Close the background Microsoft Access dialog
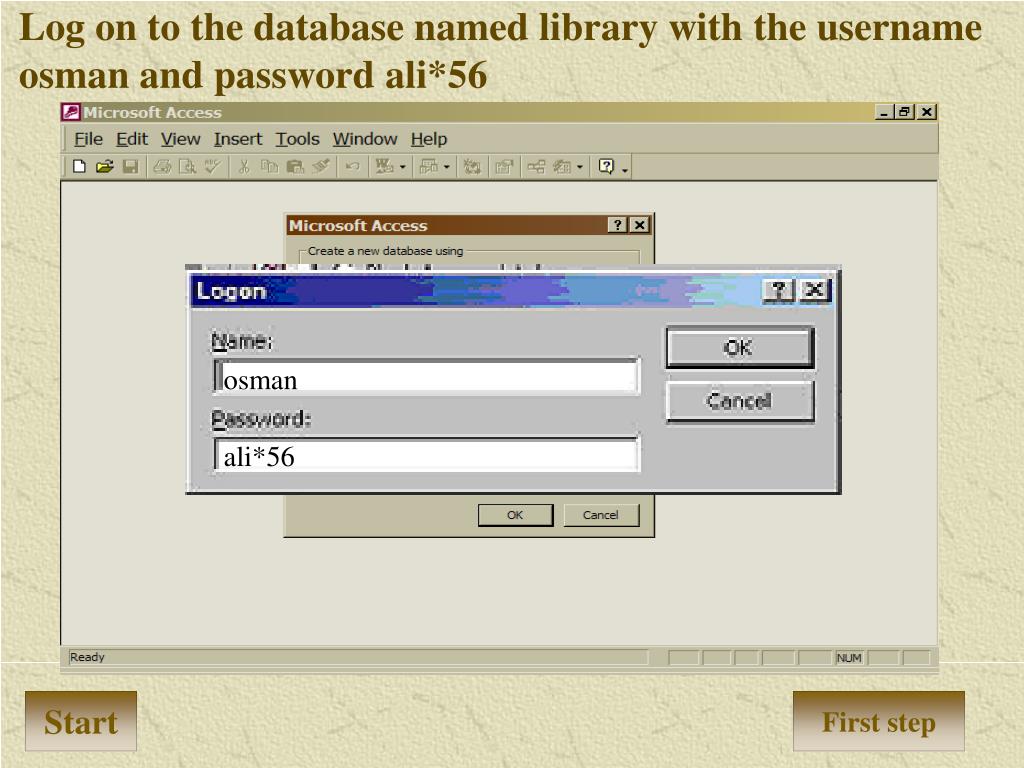Screen dimensions: 1024x768 [x=640, y=225]
